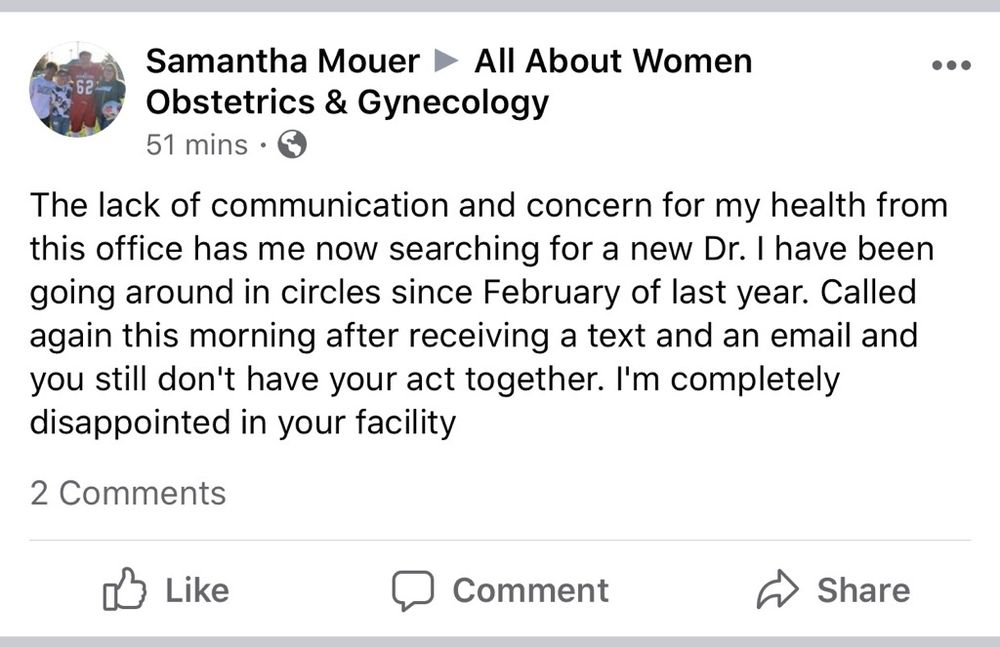
Task: Click the globe privacy icon next to timestamp
Action: (290, 144)
